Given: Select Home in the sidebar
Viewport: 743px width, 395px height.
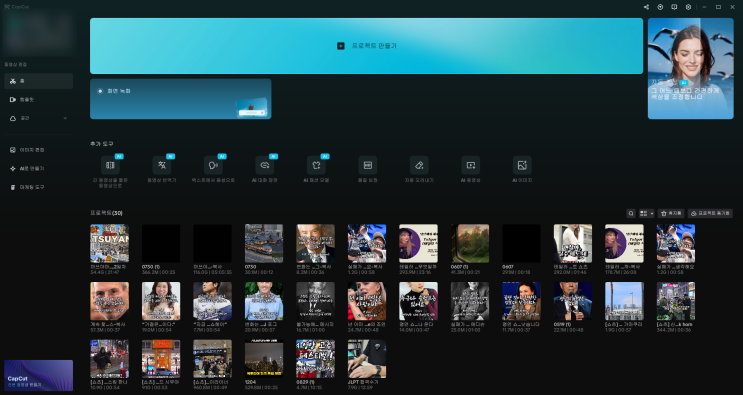Looking at the screenshot, I should coord(38,81).
